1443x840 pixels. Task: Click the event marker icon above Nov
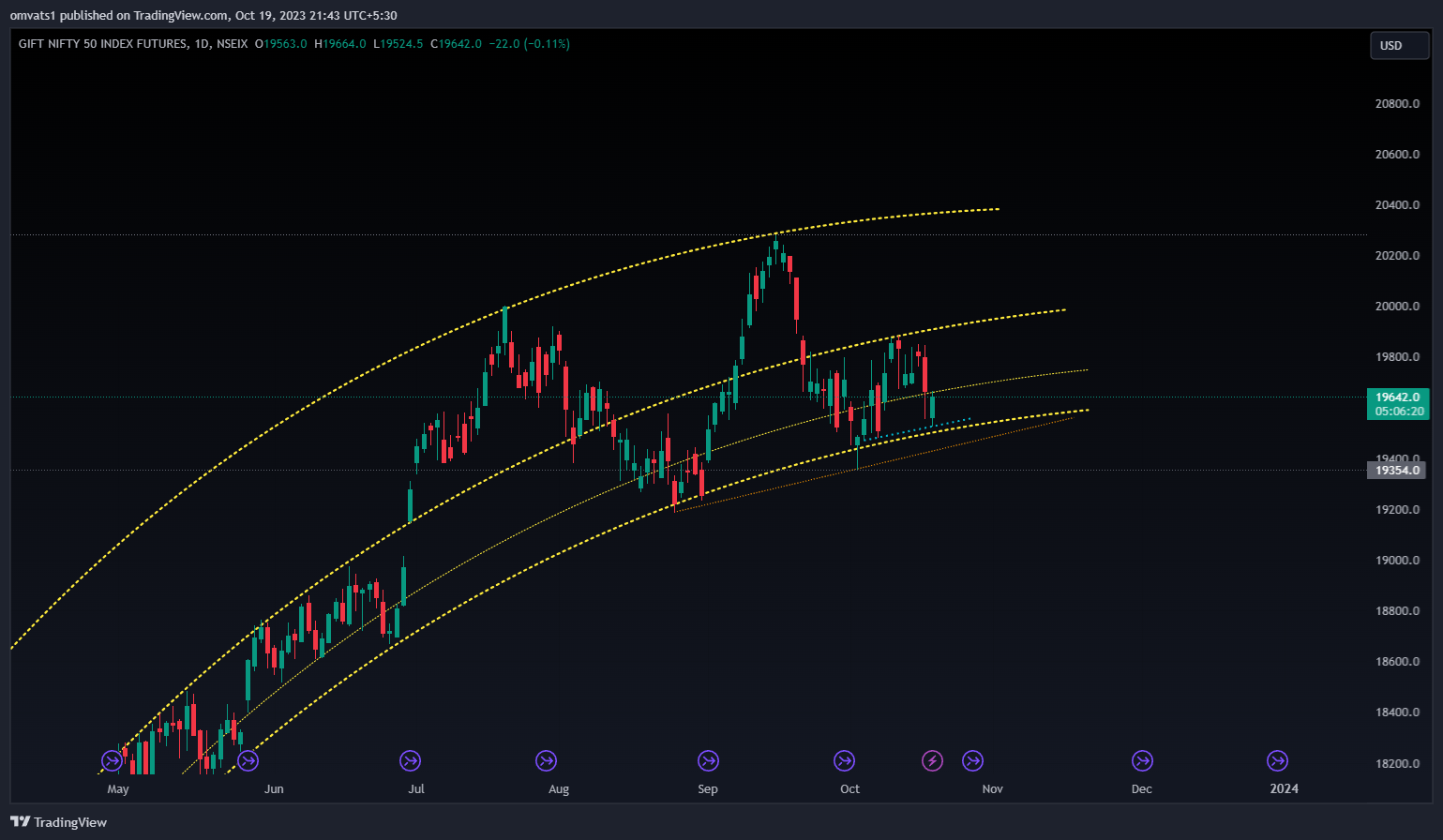coord(972,760)
